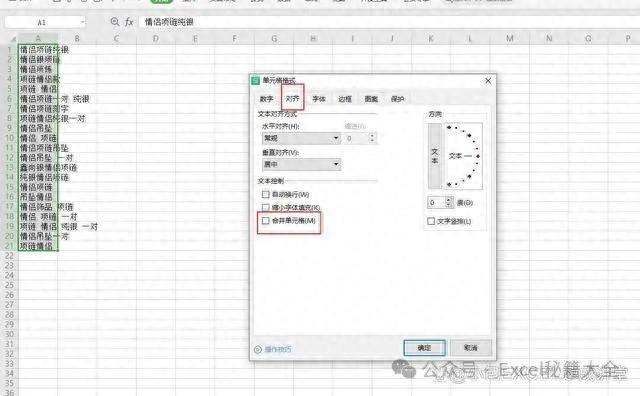
Task: Click the vertical 文本 orientation button
Action: (435, 156)
